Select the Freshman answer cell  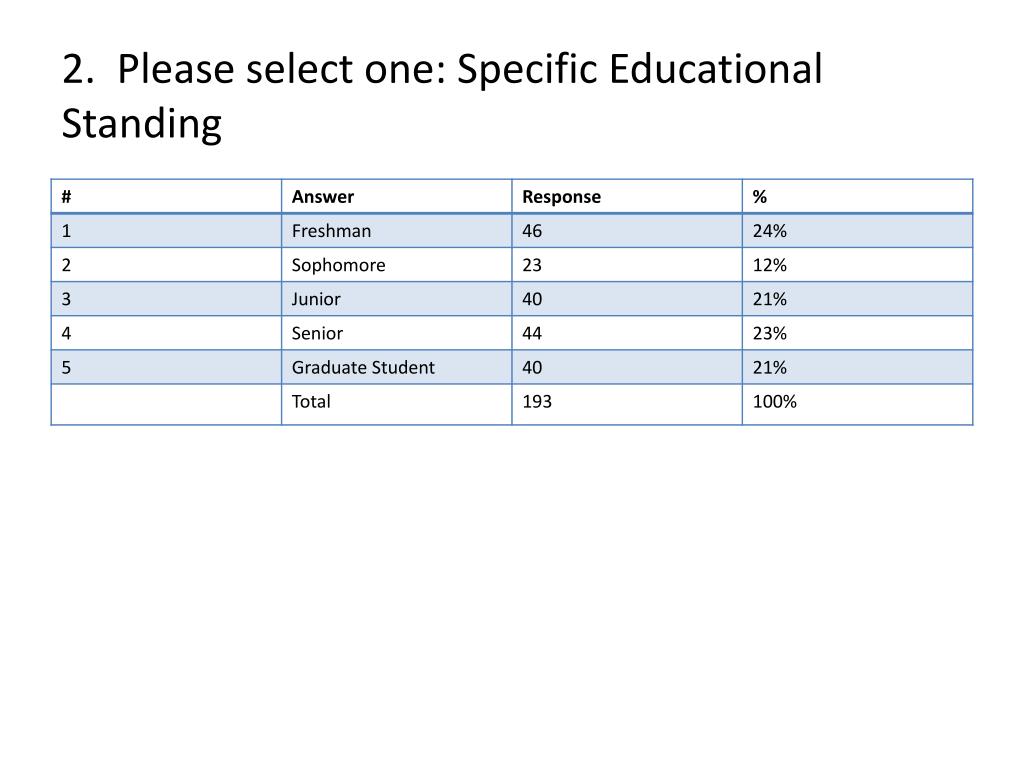[396, 231]
